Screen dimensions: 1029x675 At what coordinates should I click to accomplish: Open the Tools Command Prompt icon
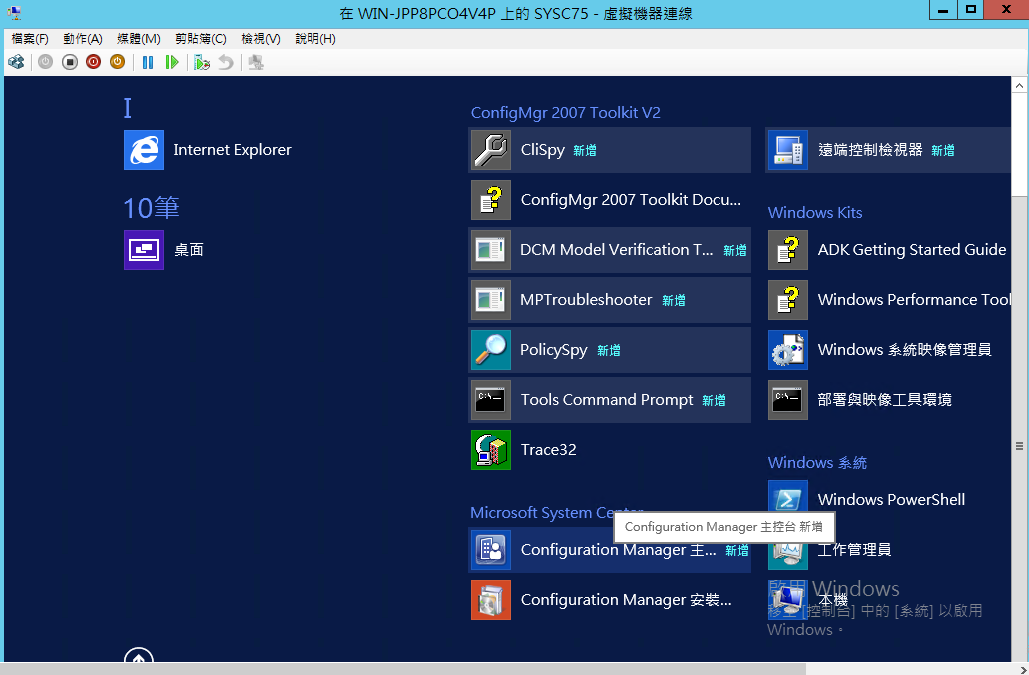point(491,400)
